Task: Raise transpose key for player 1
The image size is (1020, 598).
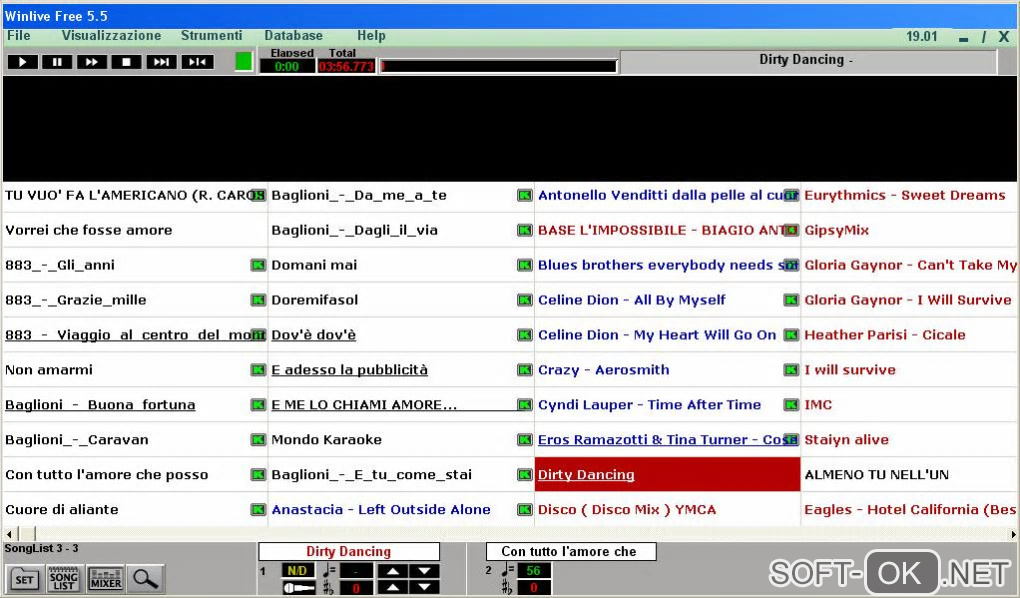Action: pyautogui.click(x=393, y=588)
